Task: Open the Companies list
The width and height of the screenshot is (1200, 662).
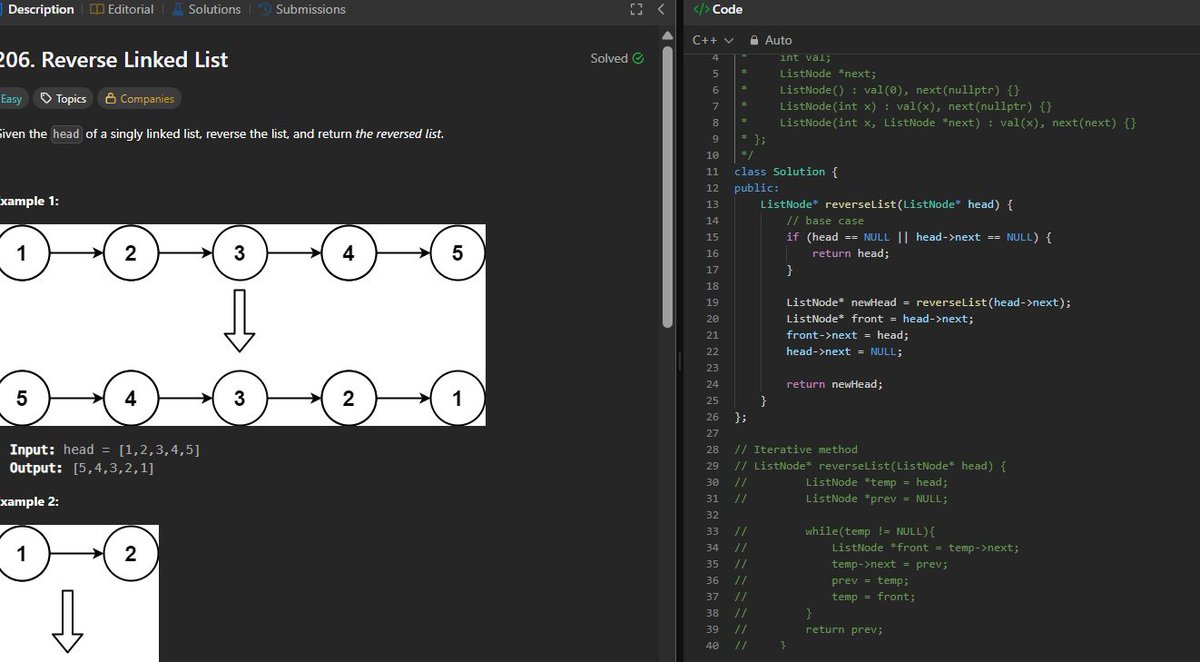Action: 139,98
